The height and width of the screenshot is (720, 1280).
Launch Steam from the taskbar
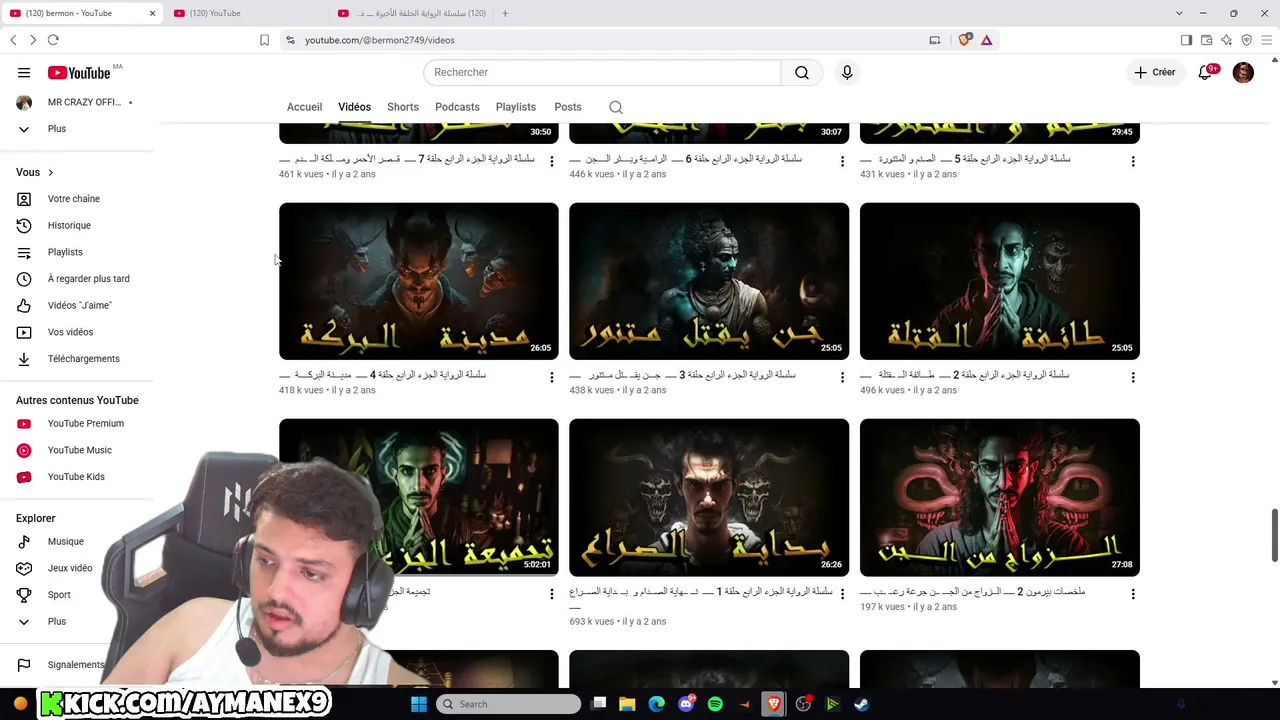(861, 704)
